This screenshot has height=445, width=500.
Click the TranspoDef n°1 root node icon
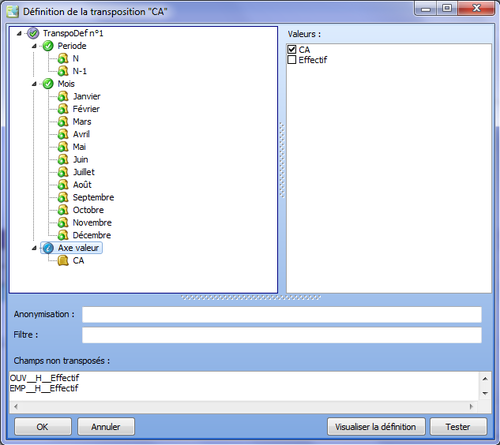click(33, 33)
